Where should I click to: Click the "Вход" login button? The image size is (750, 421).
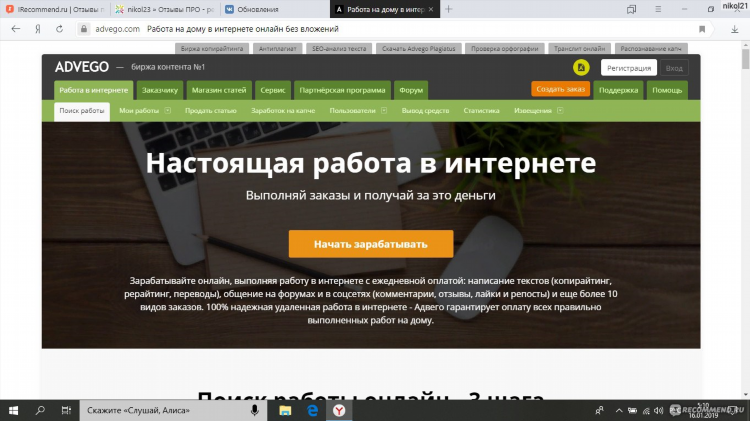(x=674, y=68)
